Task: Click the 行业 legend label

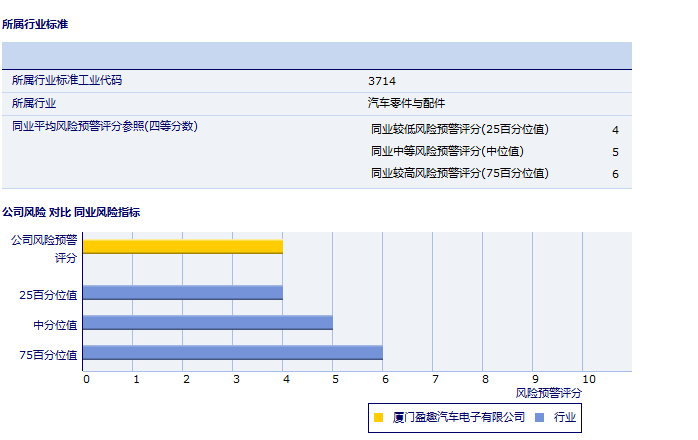Action: [x=565, y=417]
